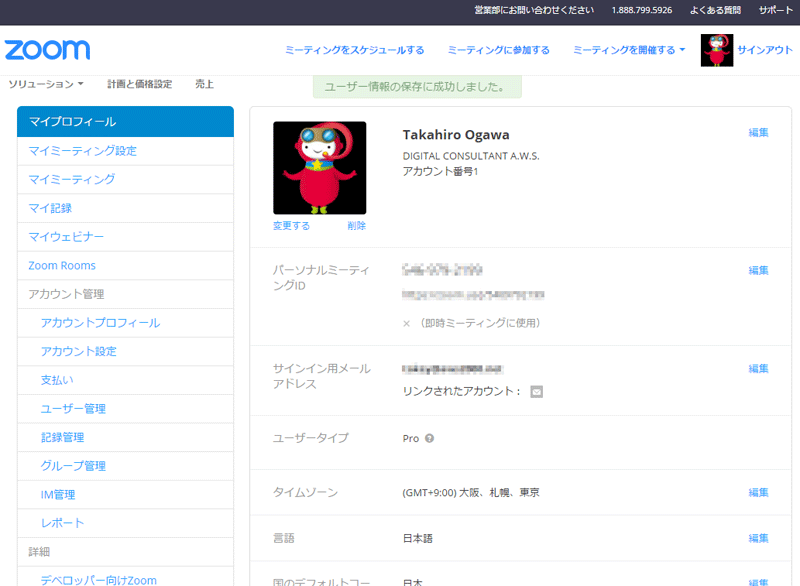The image size is (800, 586).
Task: Click the × icon beside 即時ミーティングに使用
Action: click(406, 324)
